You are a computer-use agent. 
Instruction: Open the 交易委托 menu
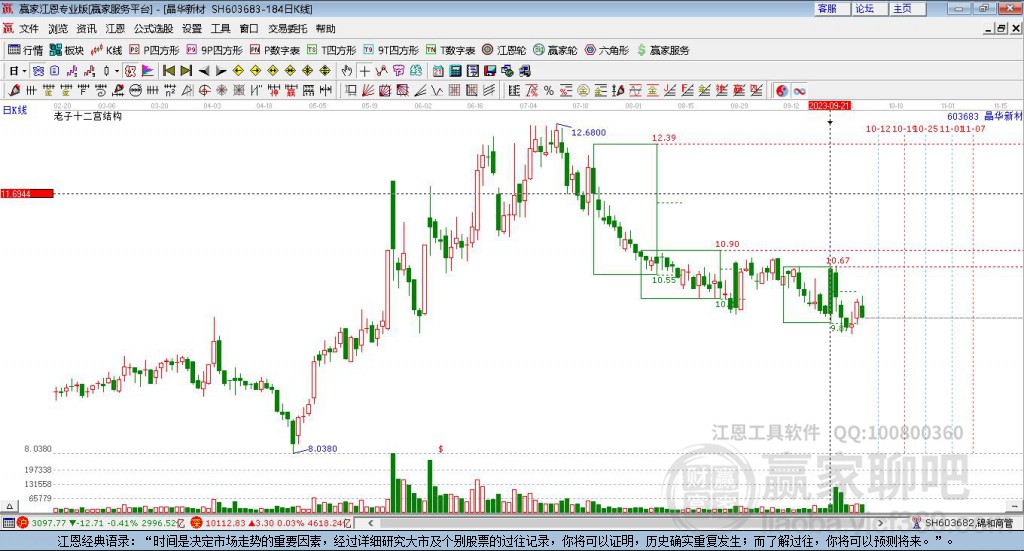pos(287,29)
